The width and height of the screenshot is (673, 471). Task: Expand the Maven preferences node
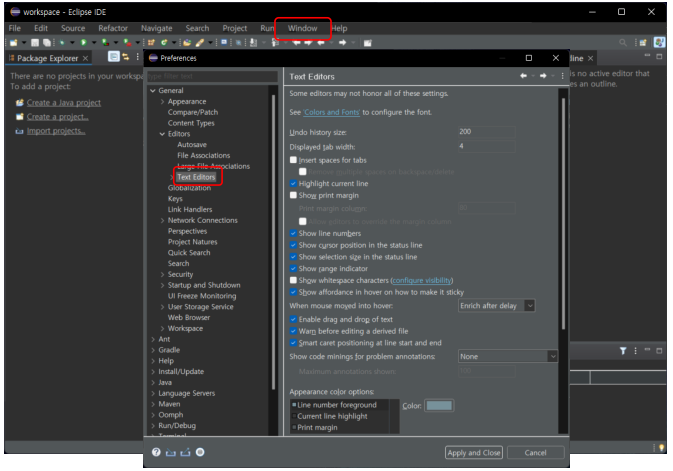[153, 404]
